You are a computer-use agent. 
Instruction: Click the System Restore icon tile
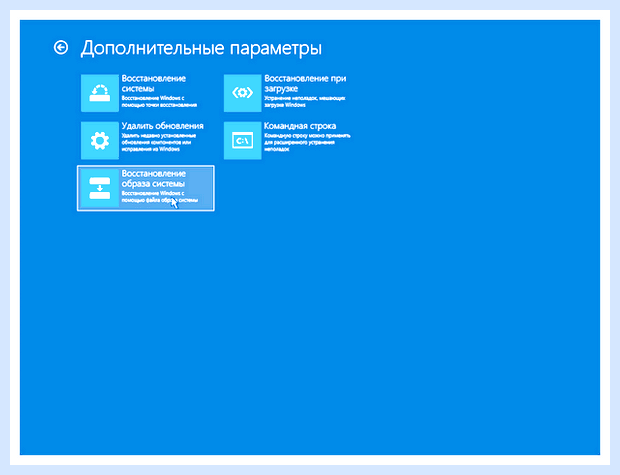100,93
